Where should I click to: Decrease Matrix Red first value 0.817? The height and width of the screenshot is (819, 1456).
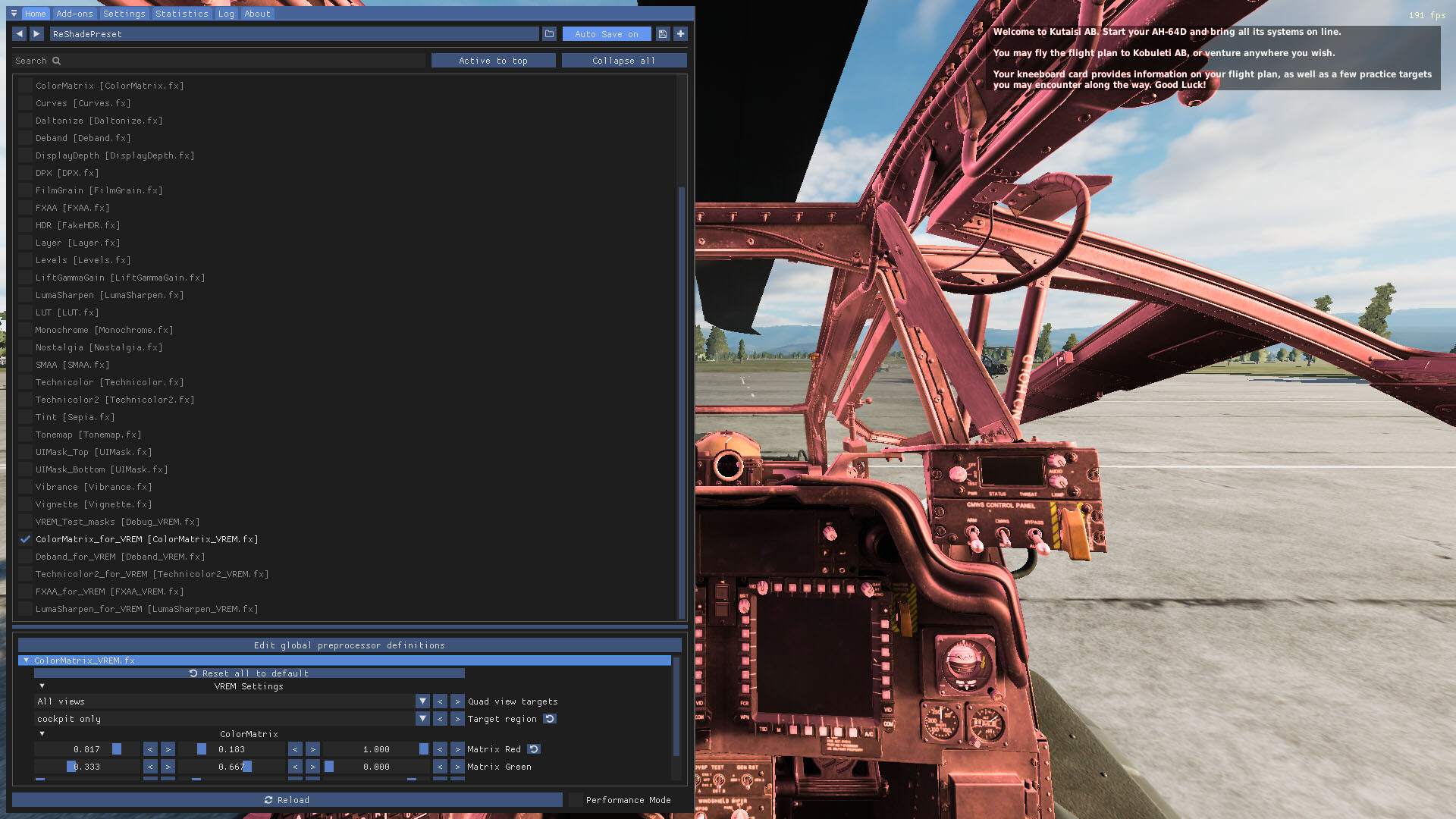[150, 749]
